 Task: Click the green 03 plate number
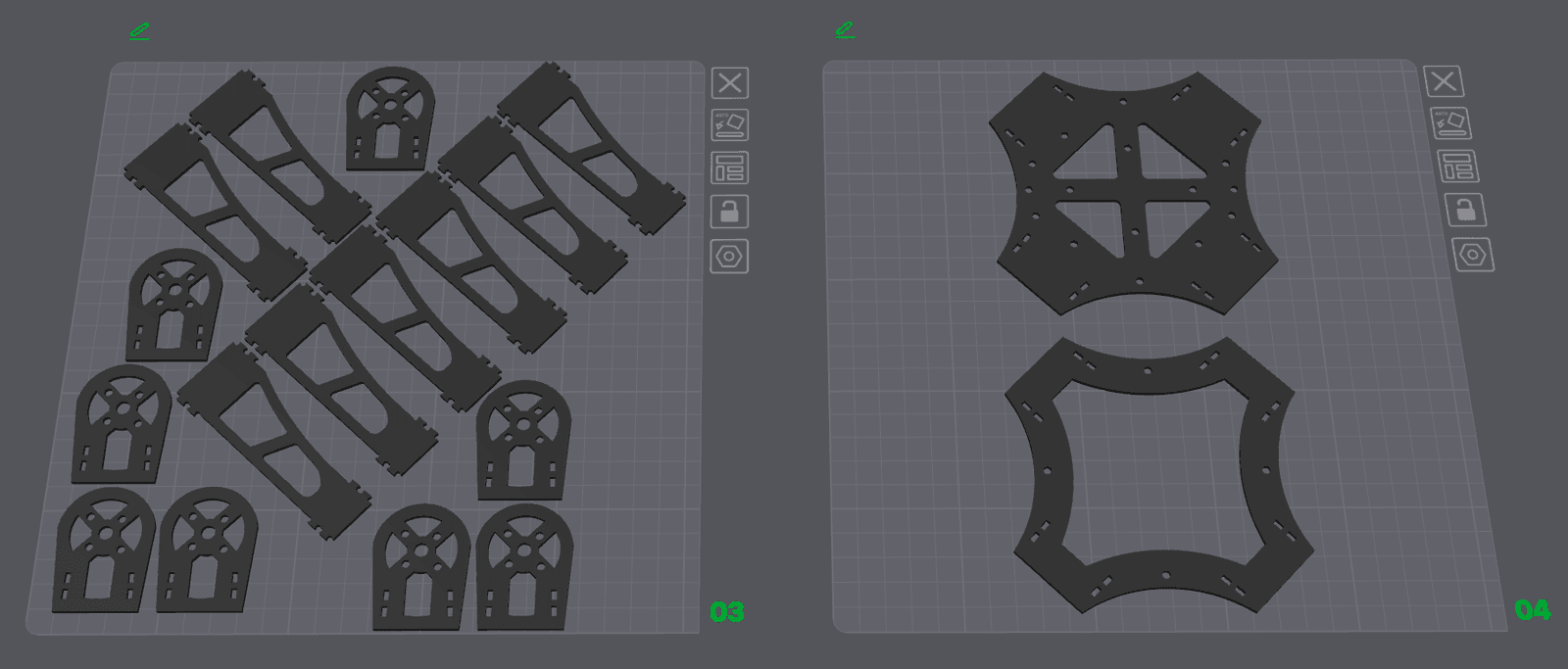coord(727,612)
